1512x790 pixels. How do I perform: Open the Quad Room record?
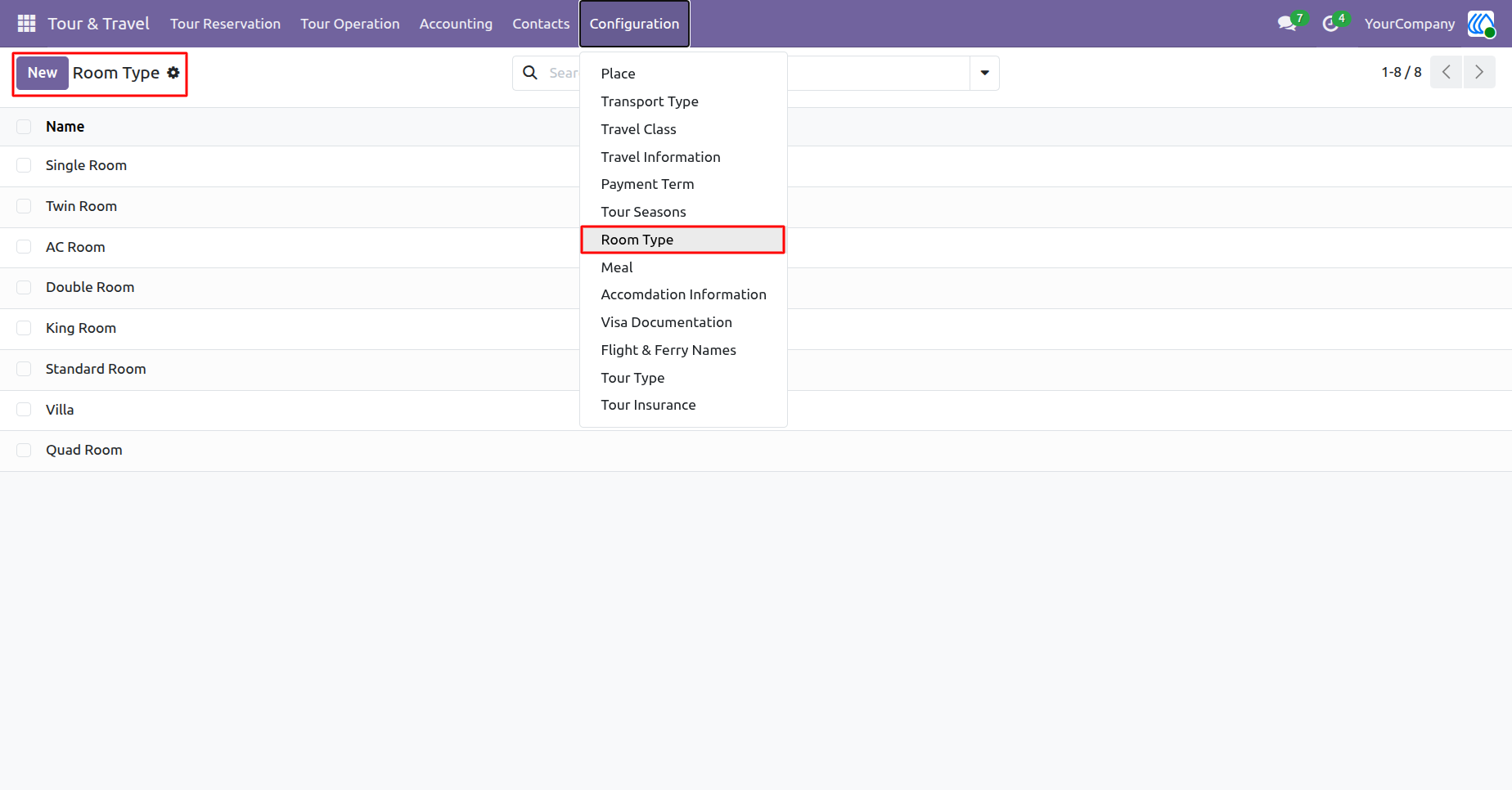84,450
